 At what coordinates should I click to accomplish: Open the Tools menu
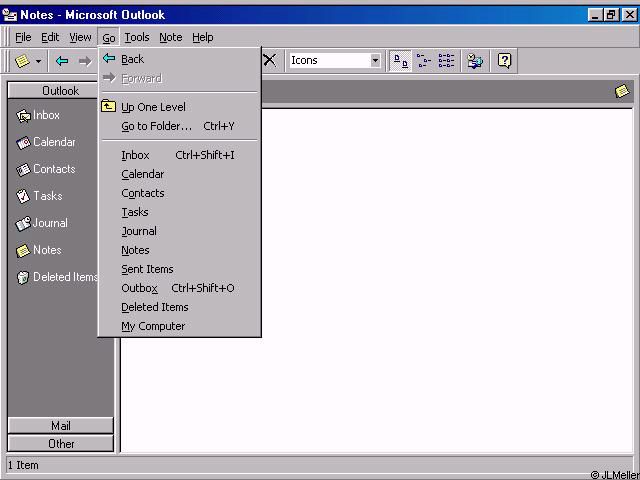pyautogui.click(x=137, y=38)
